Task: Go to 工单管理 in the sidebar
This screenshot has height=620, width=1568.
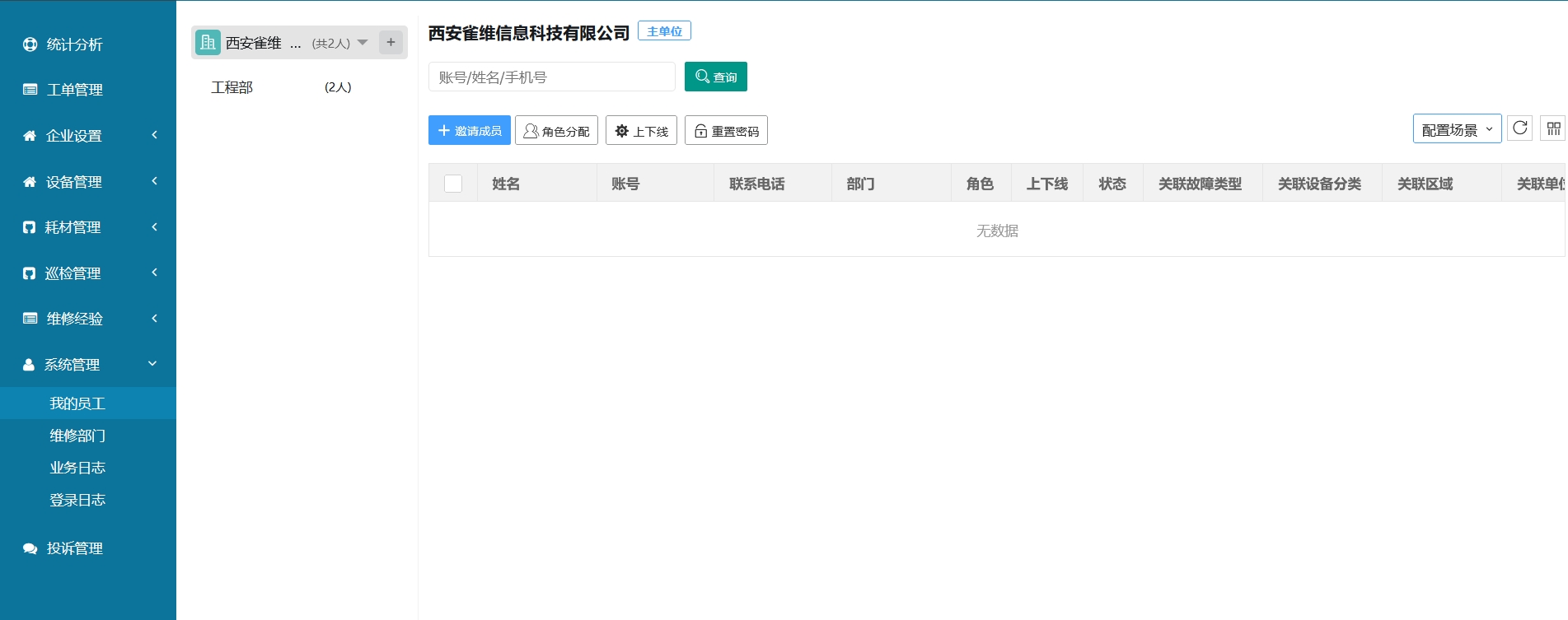Action: pos(74,90)
